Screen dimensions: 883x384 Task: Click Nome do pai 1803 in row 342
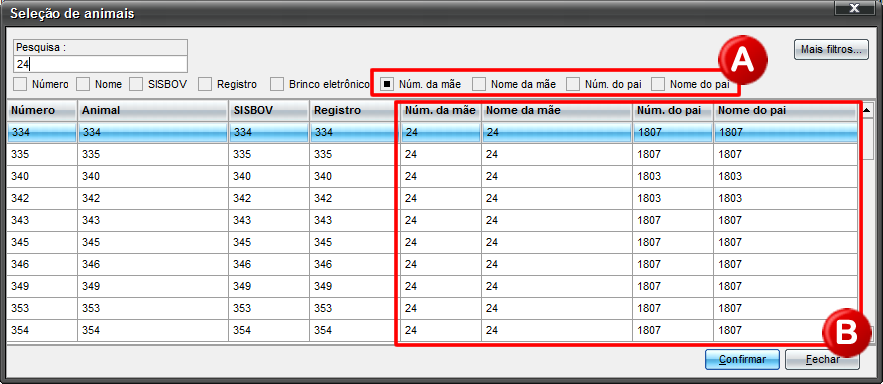[x=786, y=198]
